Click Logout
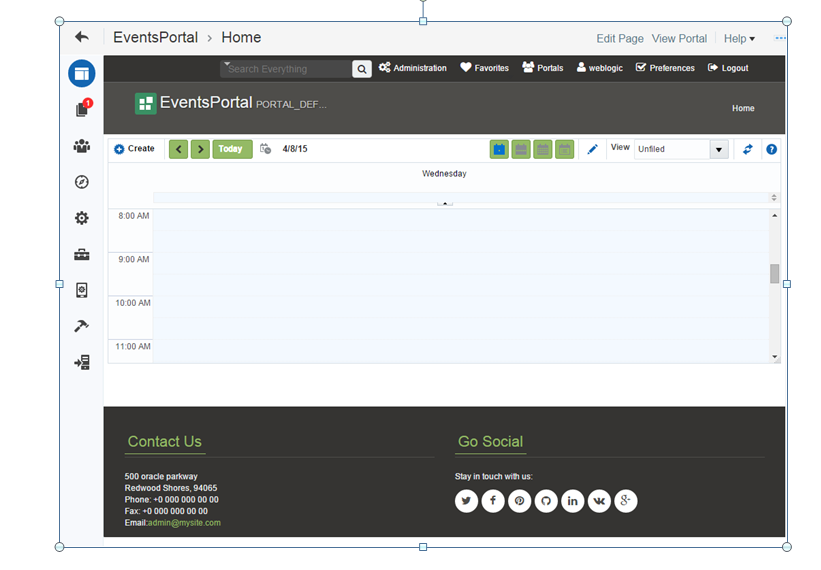The image size is (821, 570). pyautogui.click(x=728, y=68)
